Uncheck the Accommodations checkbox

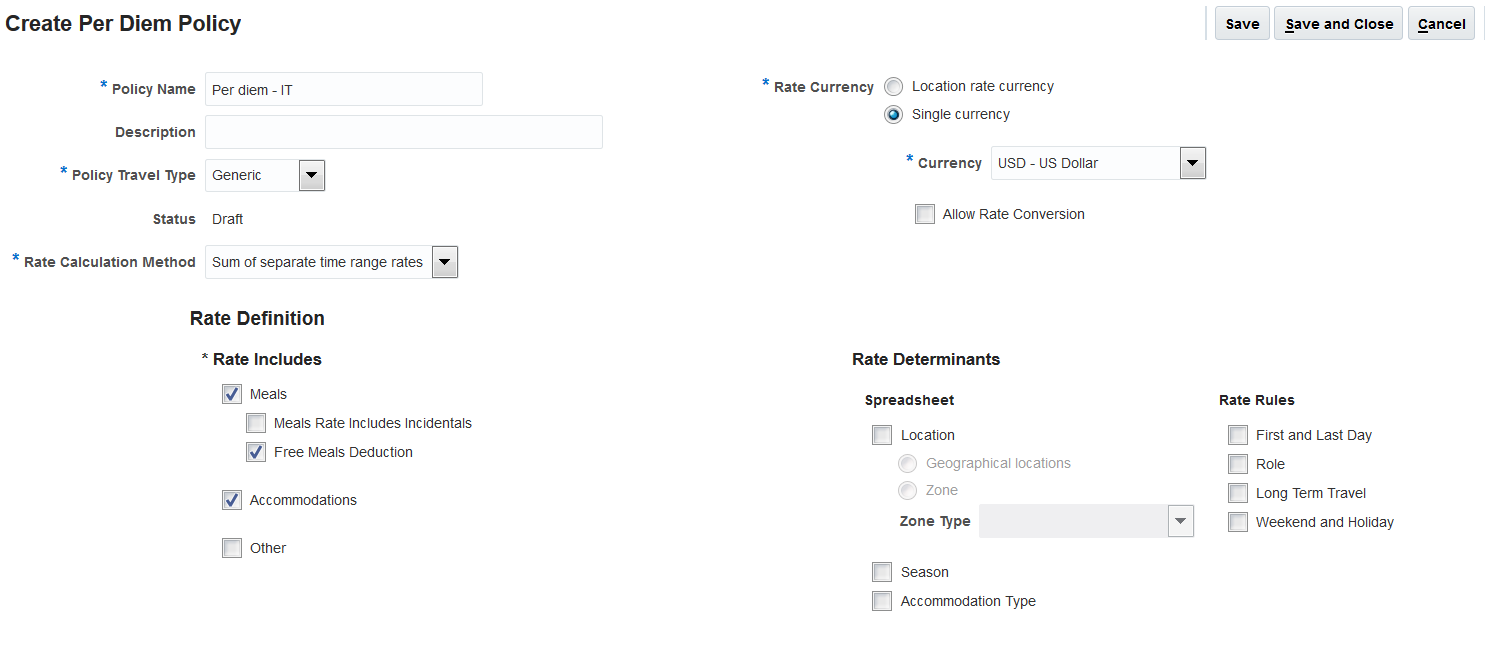point(232,500)
